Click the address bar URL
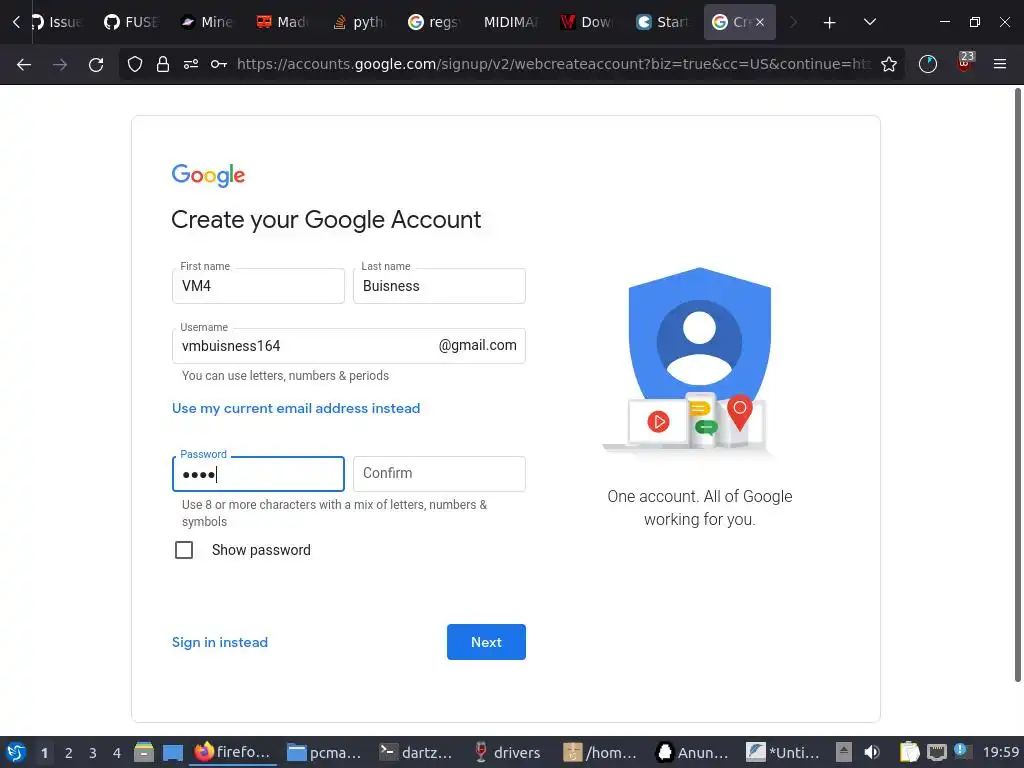This screenshot has height=768, width=1024. (554, 64)
